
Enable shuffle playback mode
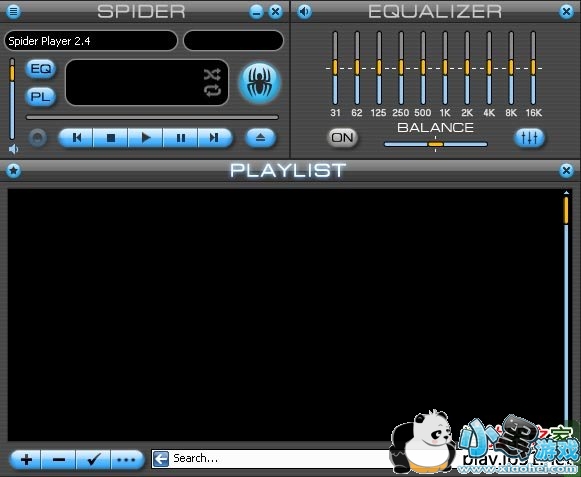pyautogui.click(x=212, y=74)
